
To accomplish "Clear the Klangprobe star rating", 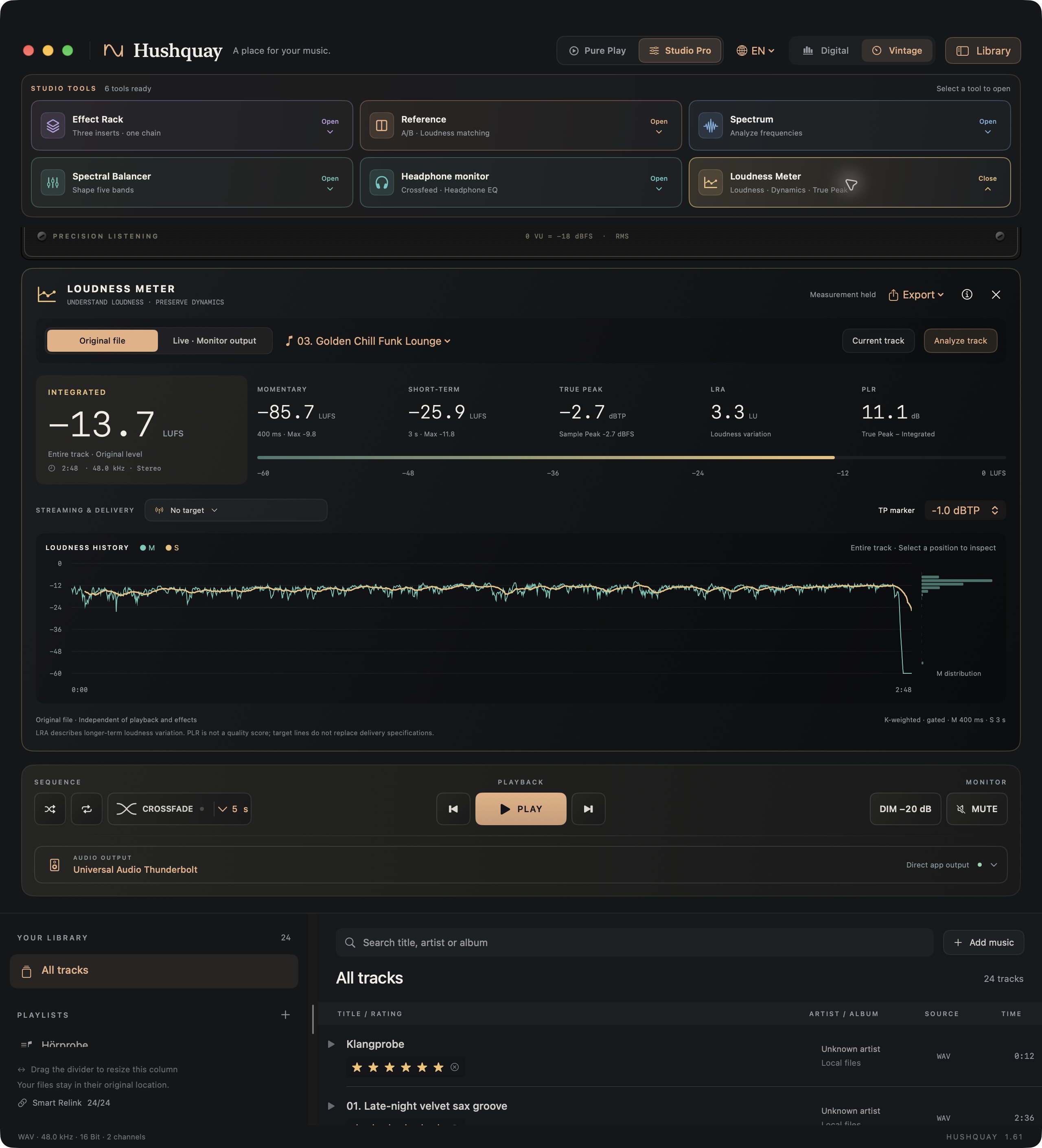I will point(454,1067).
